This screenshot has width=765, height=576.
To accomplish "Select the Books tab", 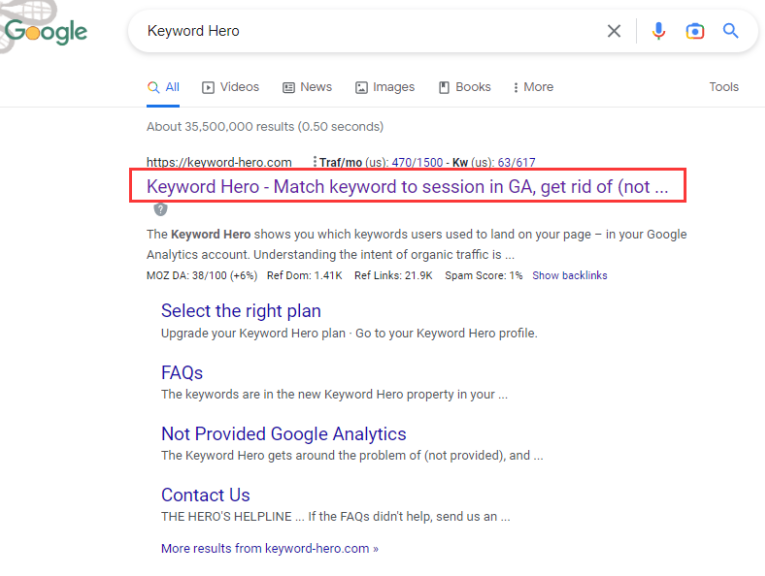I will click(464, 87).
